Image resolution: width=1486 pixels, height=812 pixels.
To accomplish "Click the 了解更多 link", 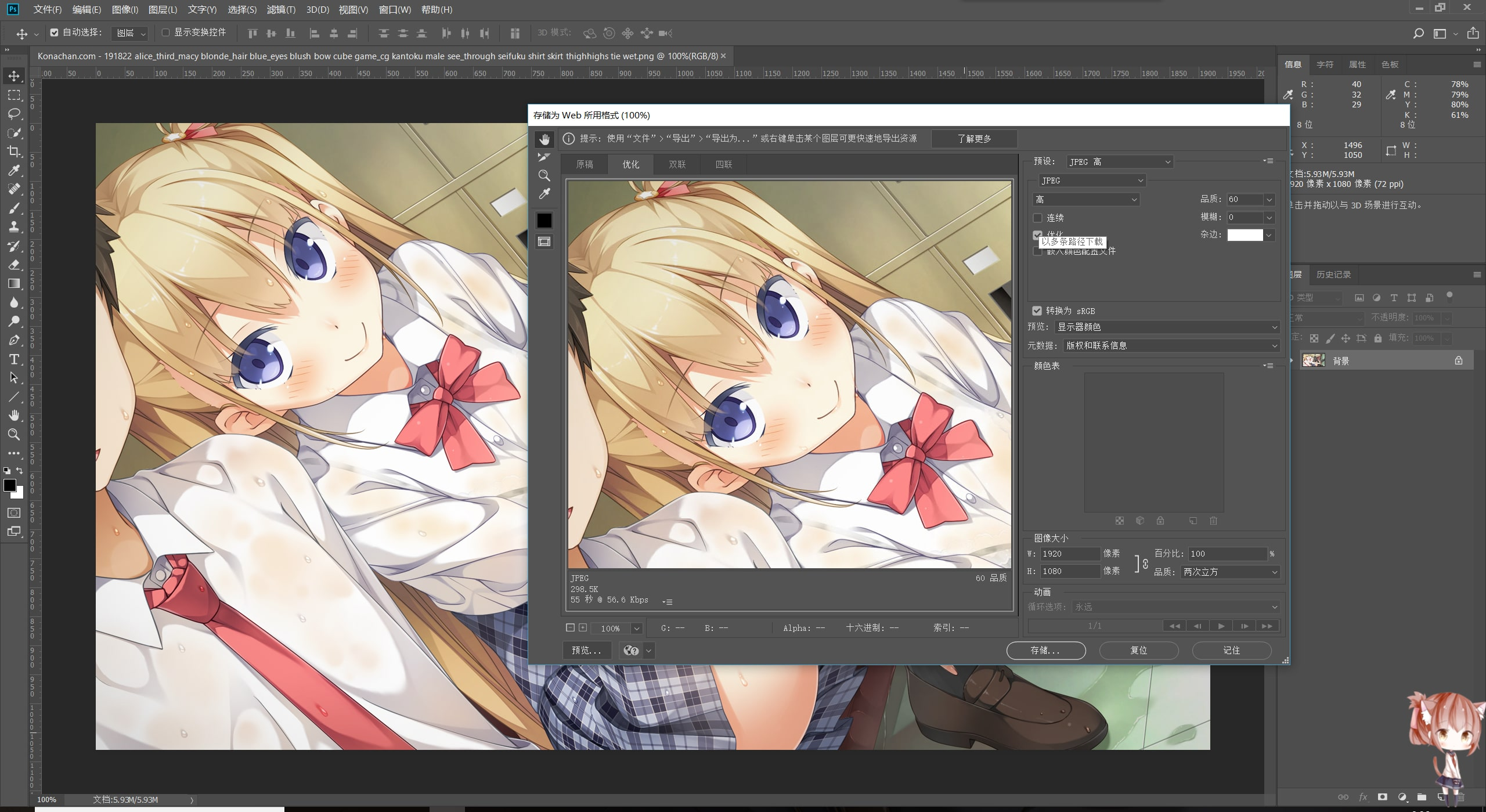I will coord(975,139).
